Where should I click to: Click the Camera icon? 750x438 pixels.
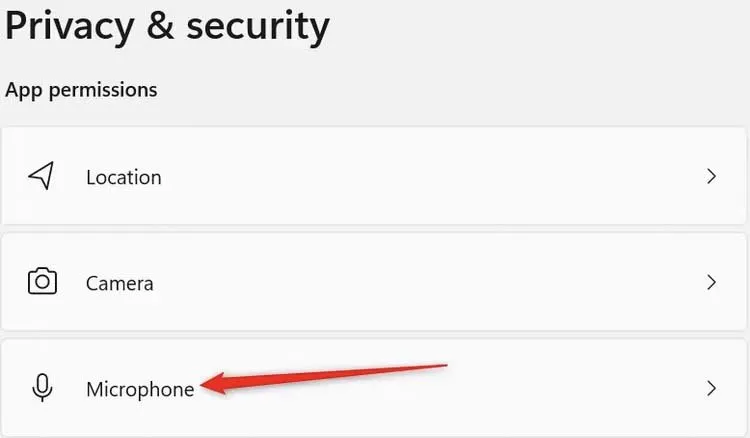point(41,283)
